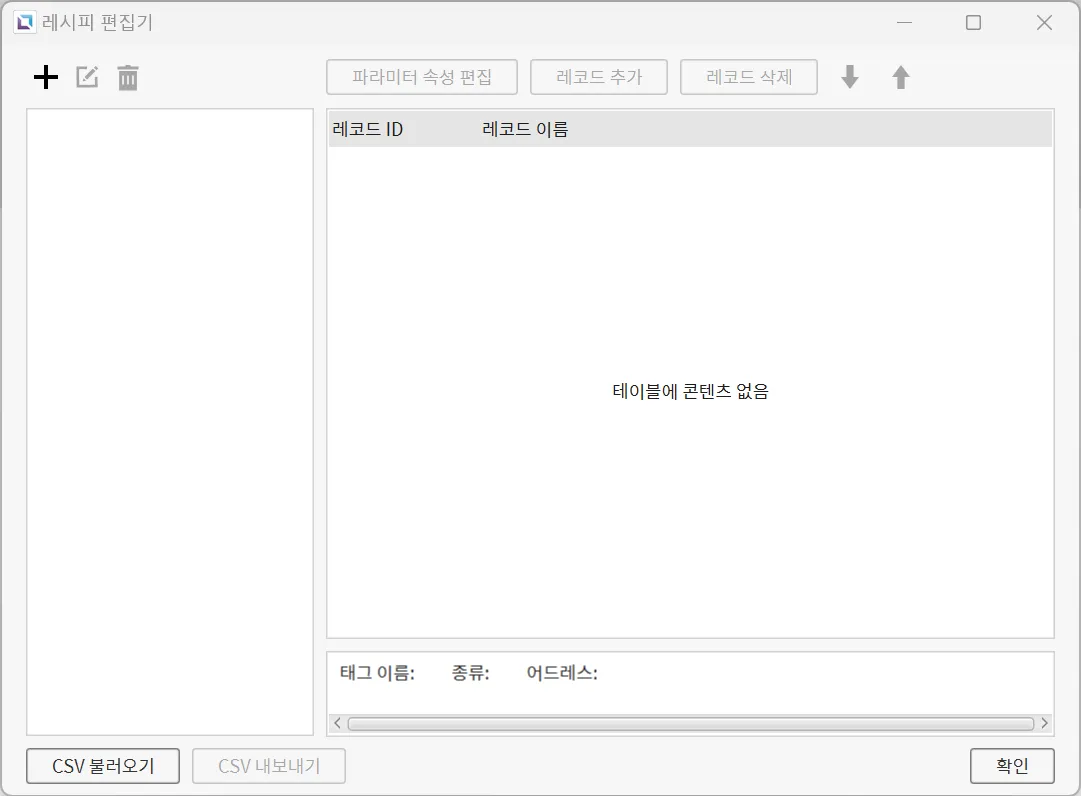
Task: Click the edit recipe pencil icon
Action: pyautogui.click(x=88, y=77)
